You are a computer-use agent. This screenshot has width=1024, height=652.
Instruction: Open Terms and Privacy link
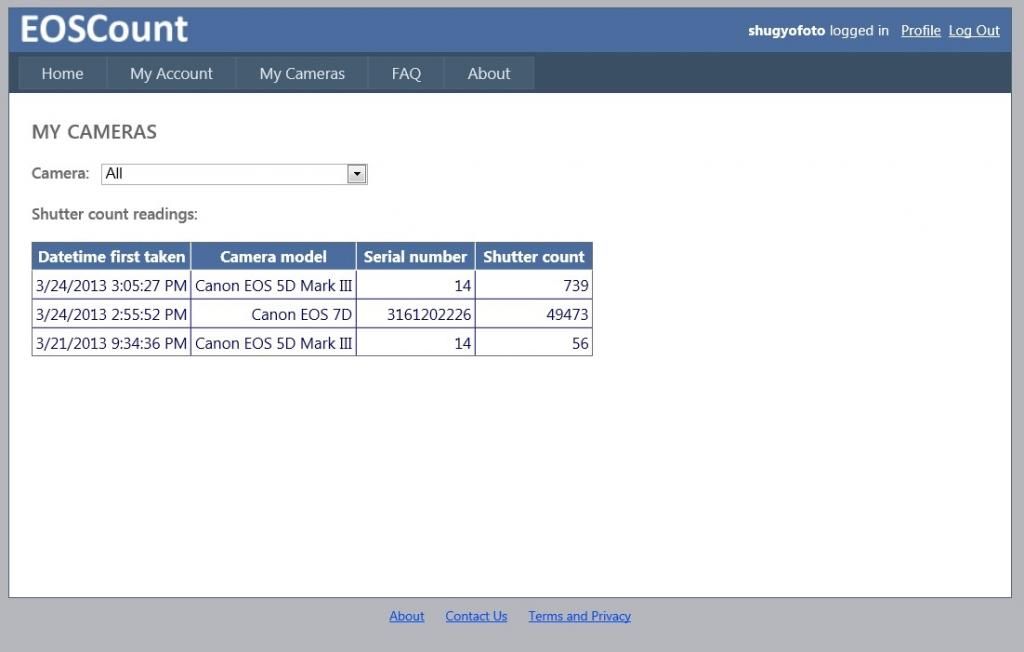pyautogui.click(x=579, y=616)
